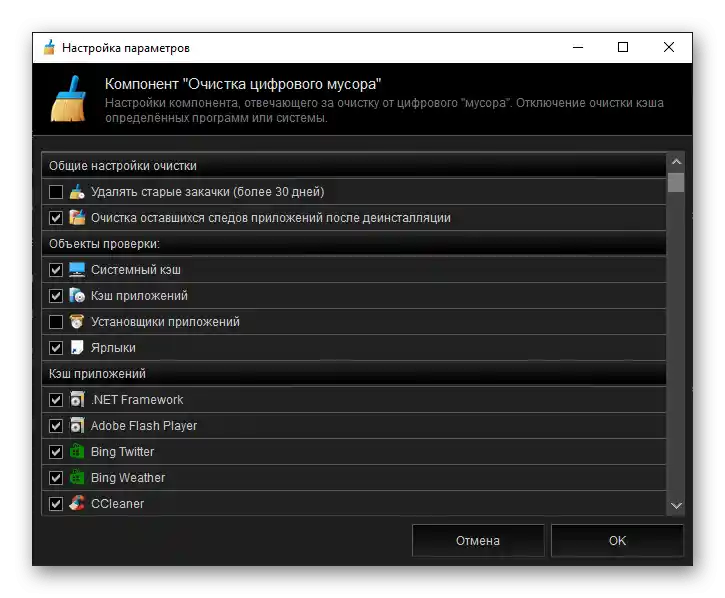725x598 pixels.
Task: Disable .NET Framework cache cleaning
Action: click(56, 399)
